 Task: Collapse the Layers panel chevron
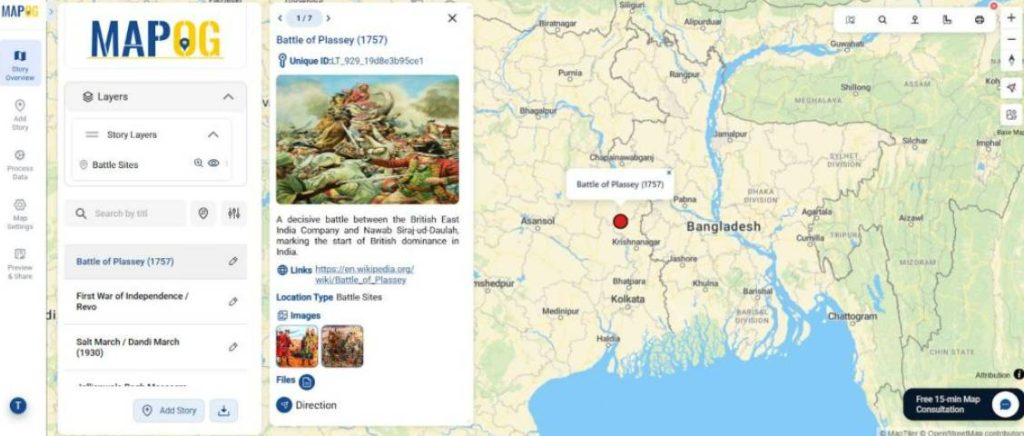pyautogui.click(x=228, y=97)
